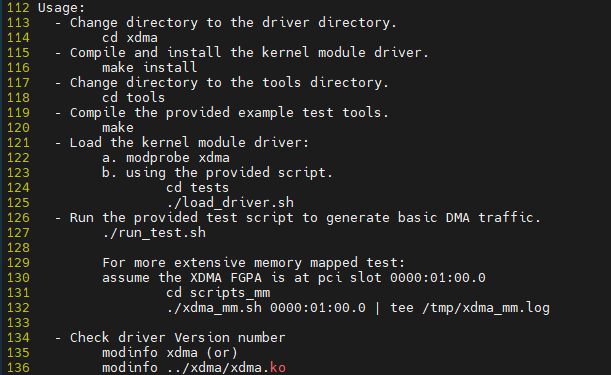This screenshot has height=375, width=611.
Task: Click the 'cd xdma' command line
Action: click(130, 38)
